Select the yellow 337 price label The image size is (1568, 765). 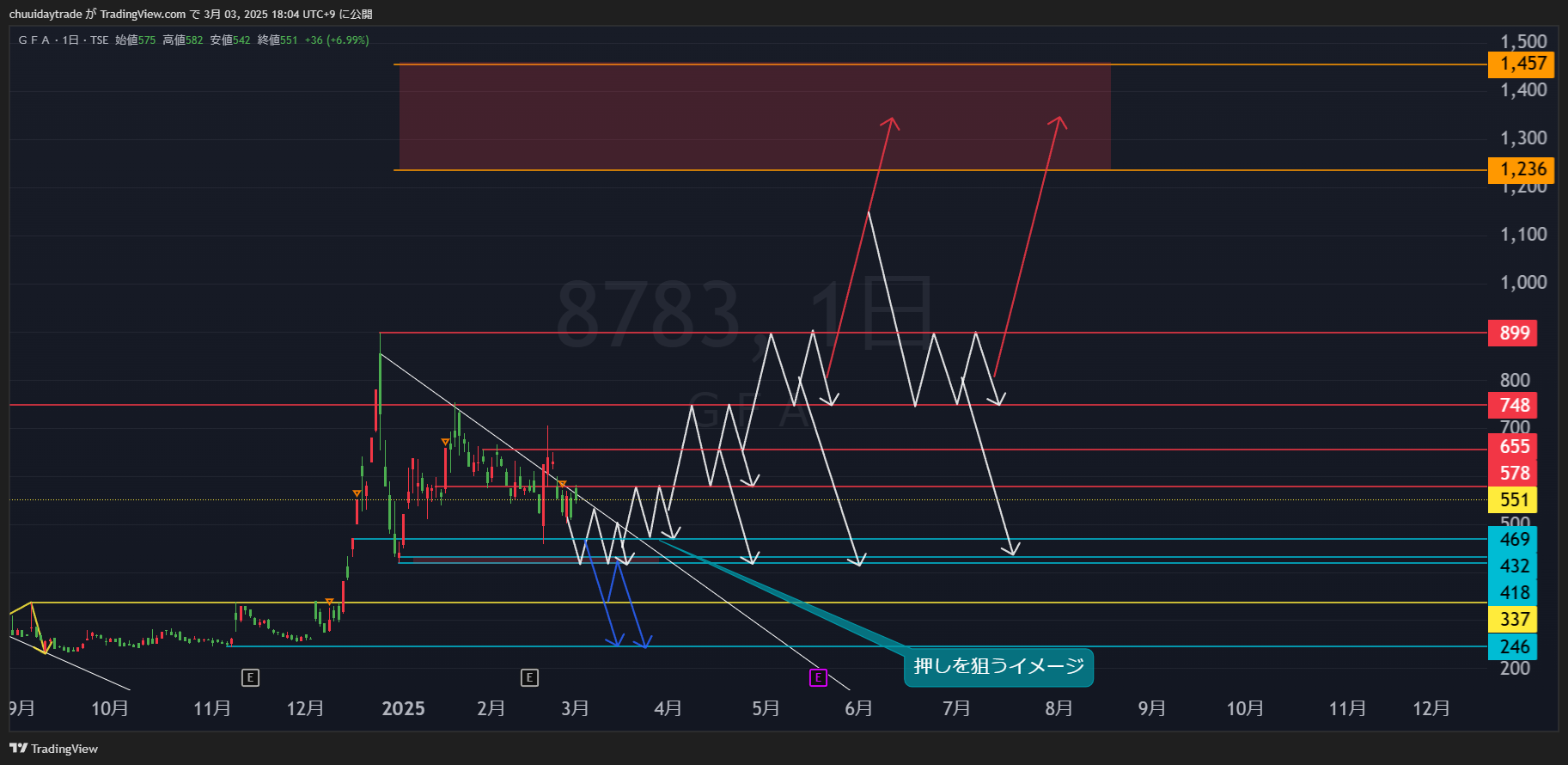1513,619
